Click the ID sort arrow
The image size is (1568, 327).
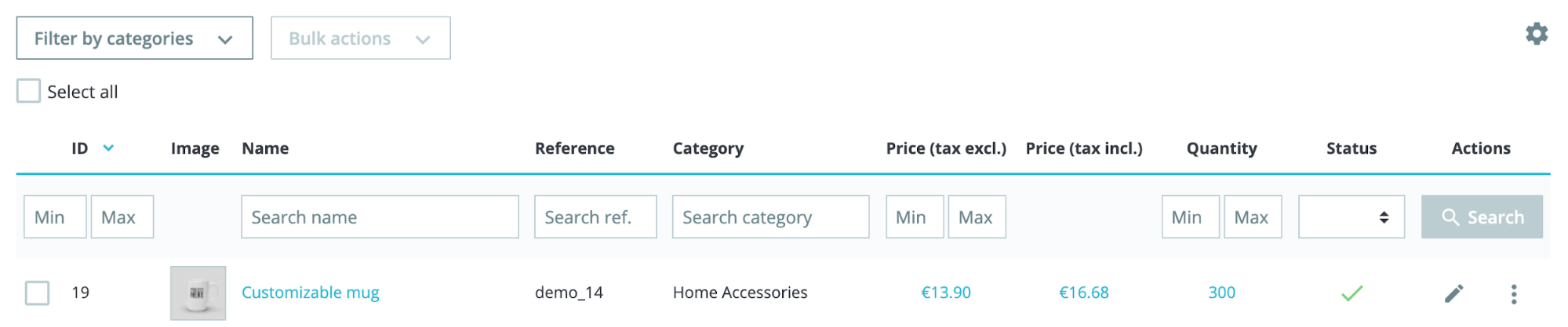click(108, 148)
